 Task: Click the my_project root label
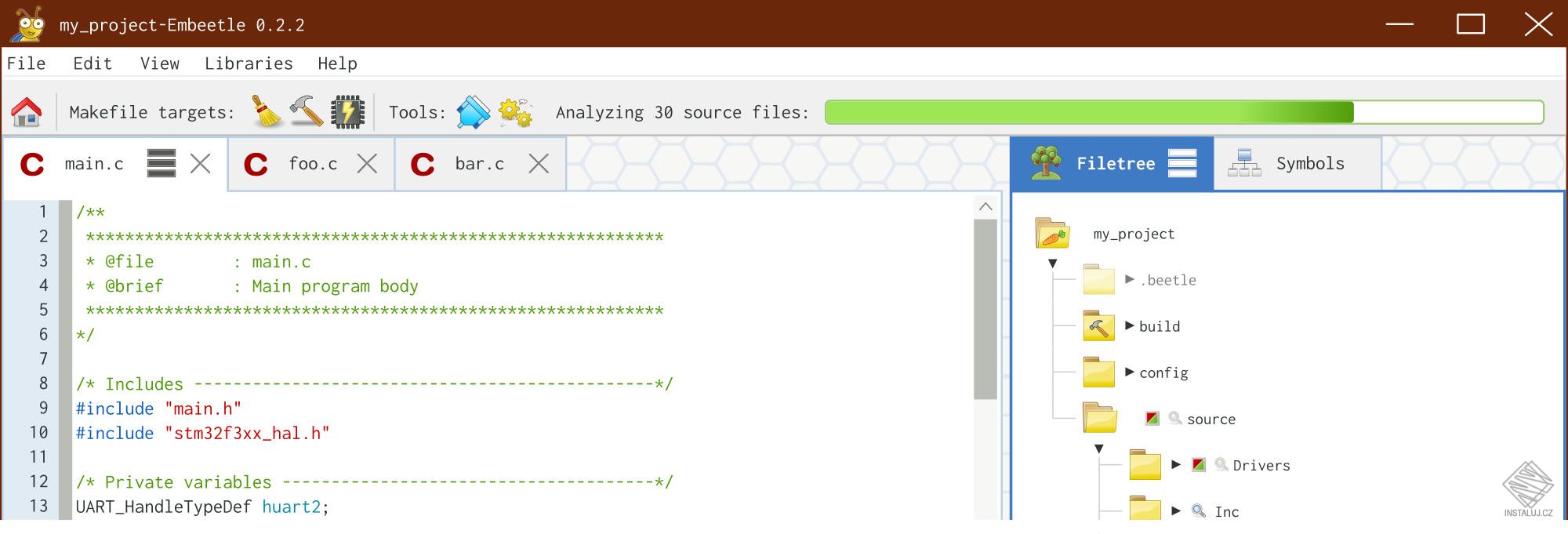pos(1134,234)
